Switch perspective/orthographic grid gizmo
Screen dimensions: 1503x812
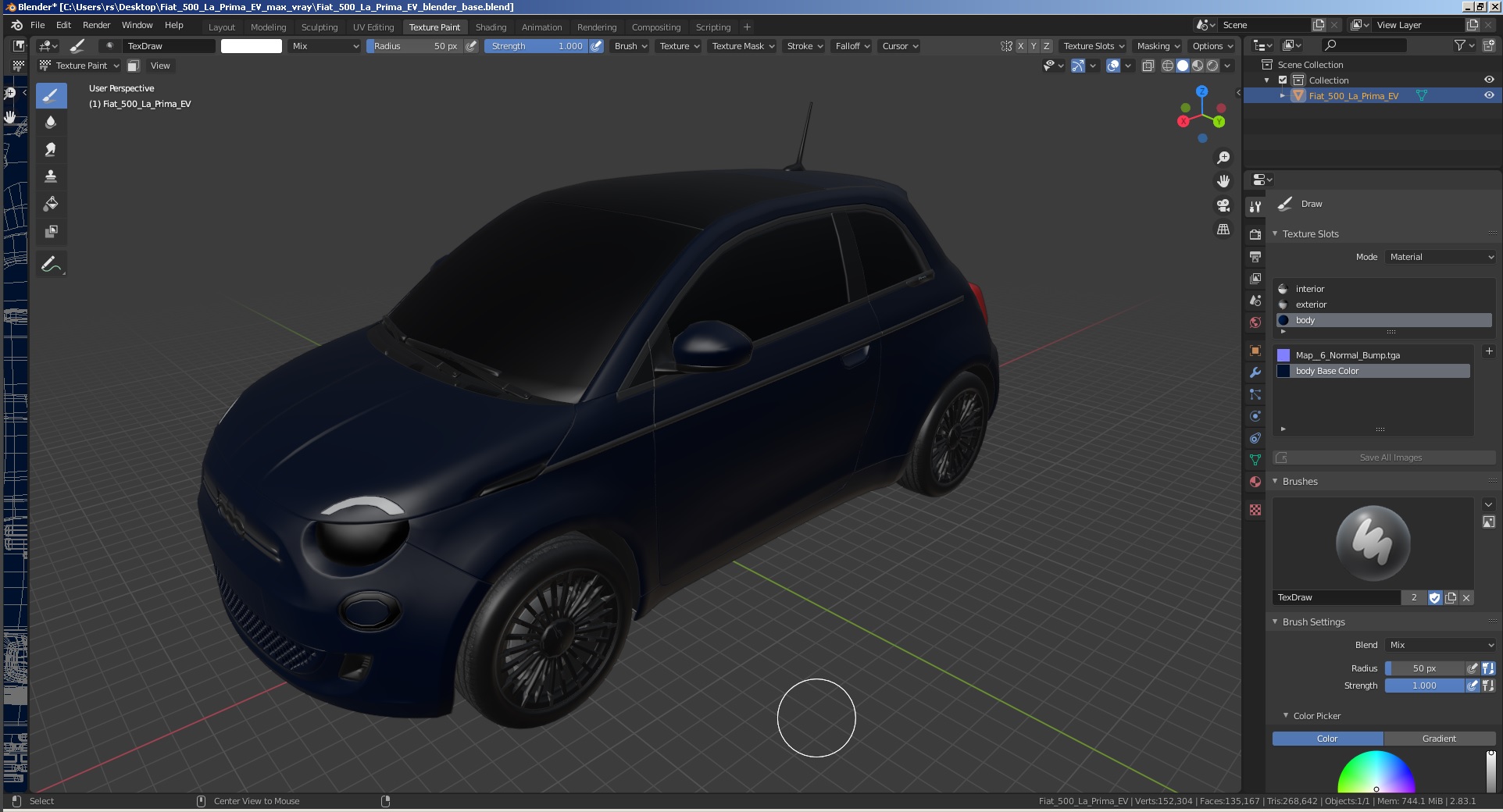1223,230
